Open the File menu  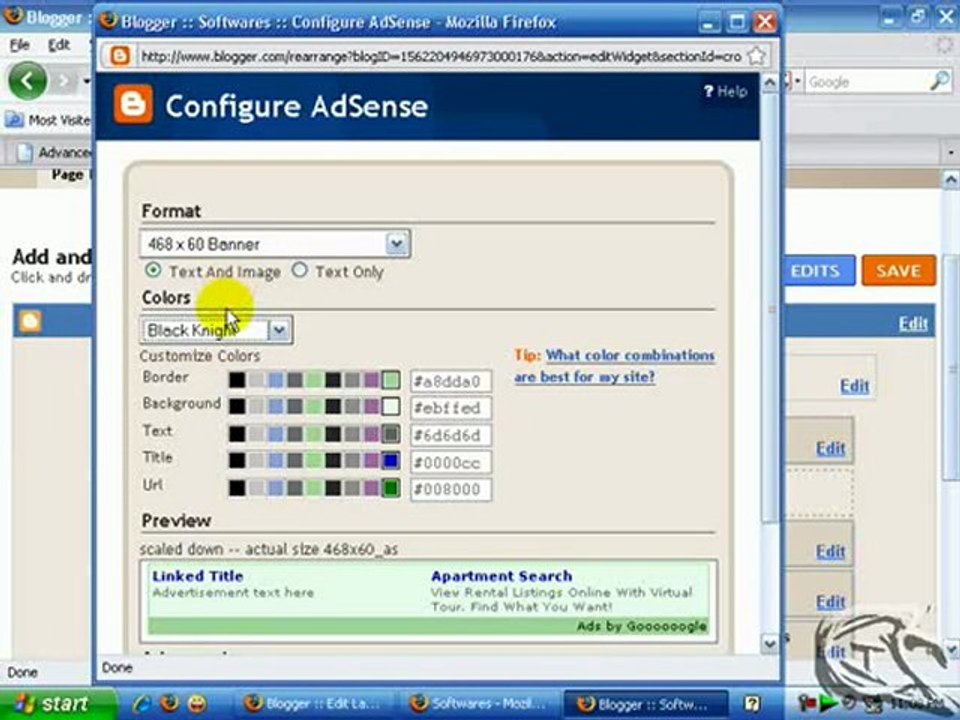[x=19, y=45]
